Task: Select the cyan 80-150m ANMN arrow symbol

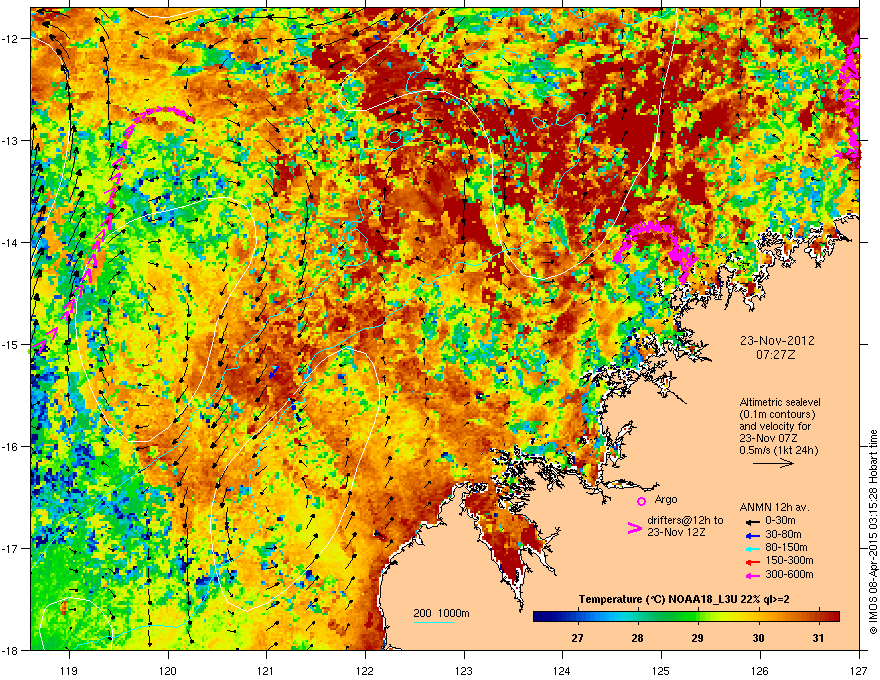Action: [x=751, y=548]
